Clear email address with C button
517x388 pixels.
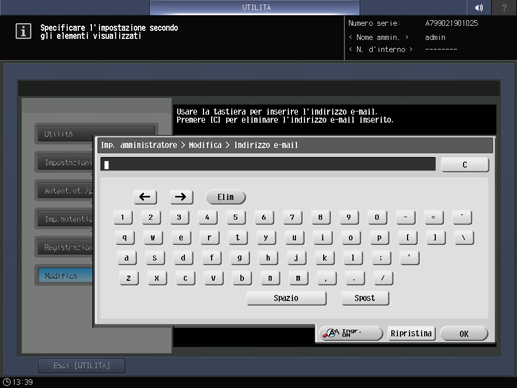[465, 165]
